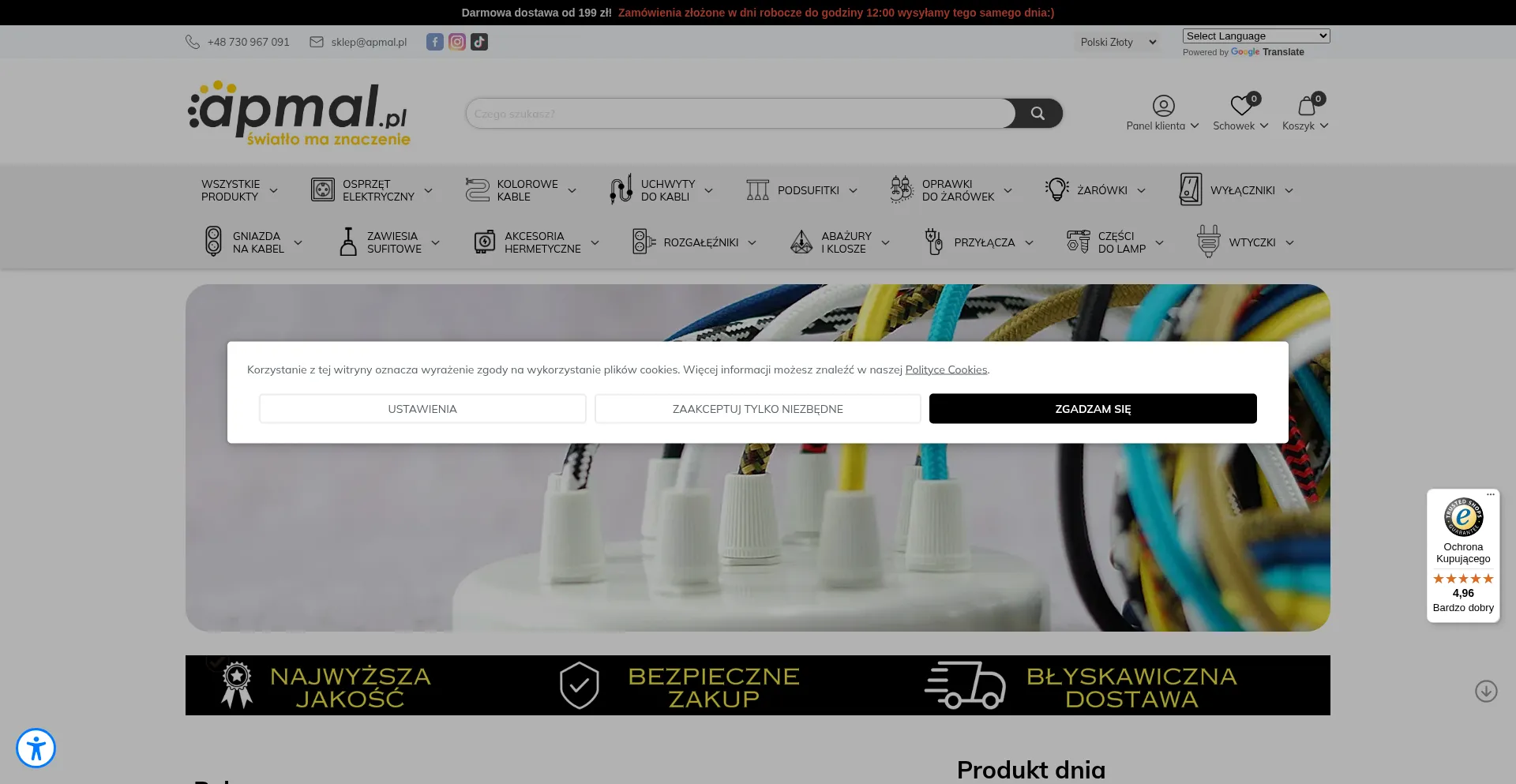This screenshot has width=1516, height=784.
Task: Open the TikTok social icon
Action: [x=479, y=42]
